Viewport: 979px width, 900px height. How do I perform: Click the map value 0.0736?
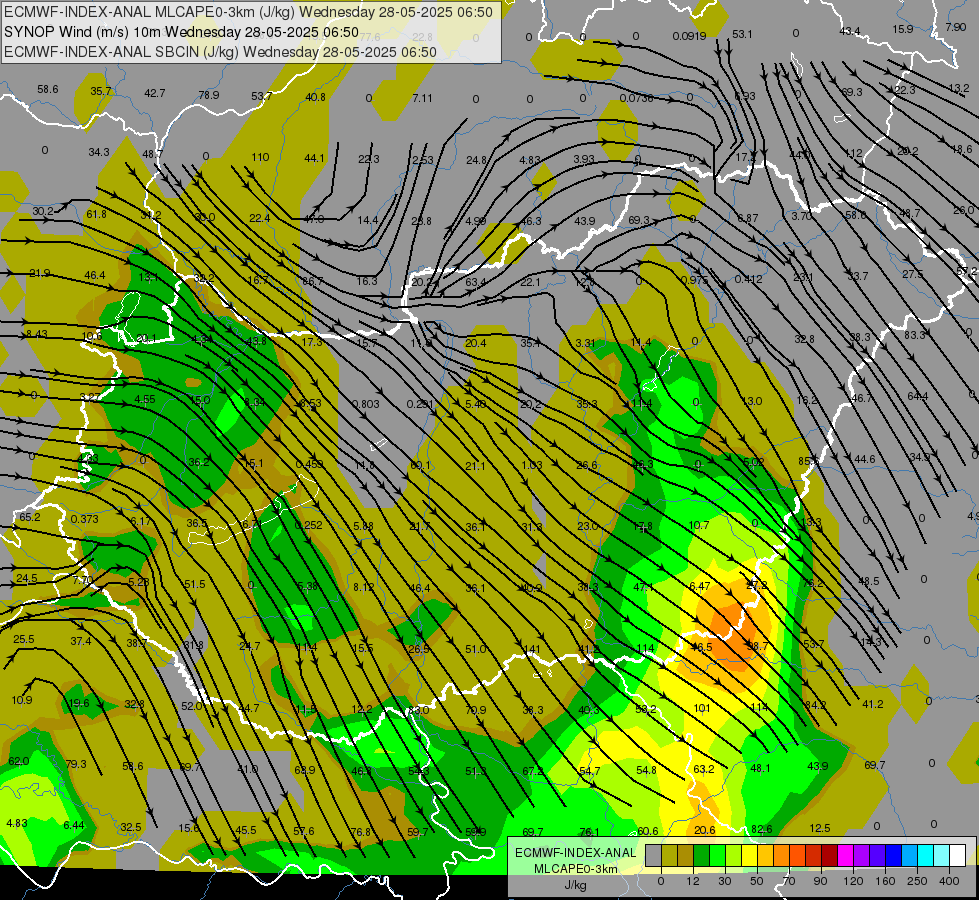click(636, 98)
